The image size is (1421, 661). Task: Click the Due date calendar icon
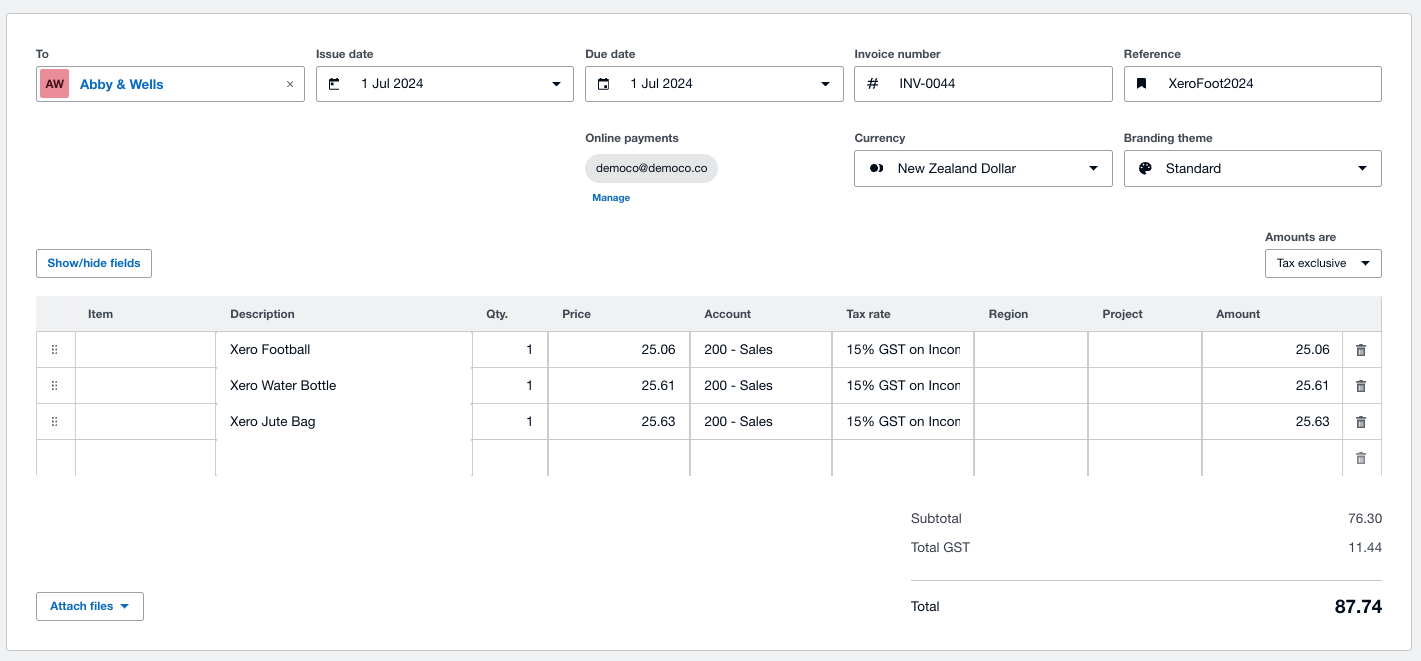click(603, 84)
